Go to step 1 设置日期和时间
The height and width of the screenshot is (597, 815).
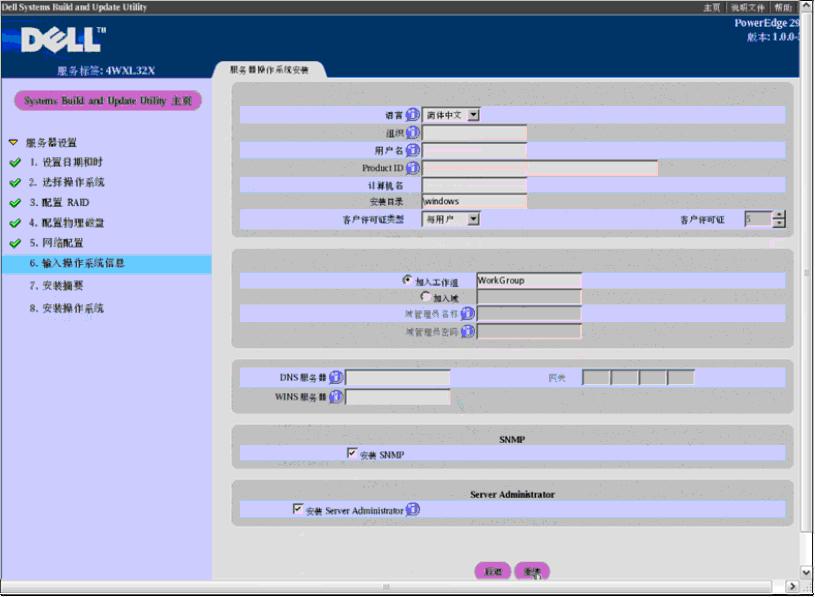66,162
